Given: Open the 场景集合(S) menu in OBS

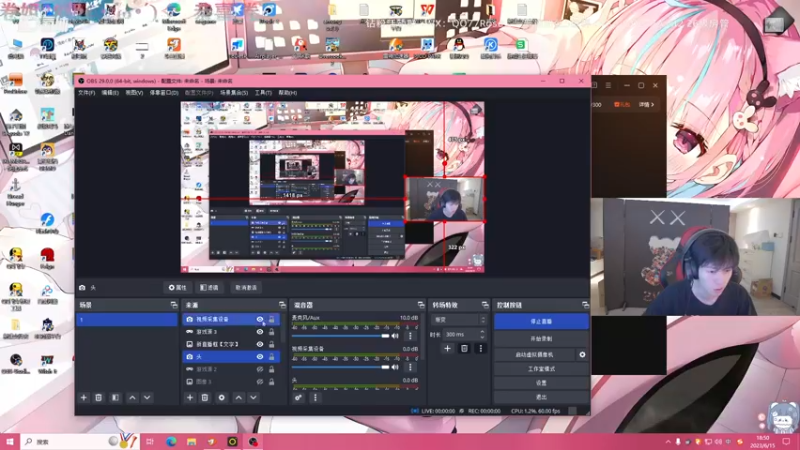Looking at the screenshot, I should pyautogui.click(x=234, y=93).
